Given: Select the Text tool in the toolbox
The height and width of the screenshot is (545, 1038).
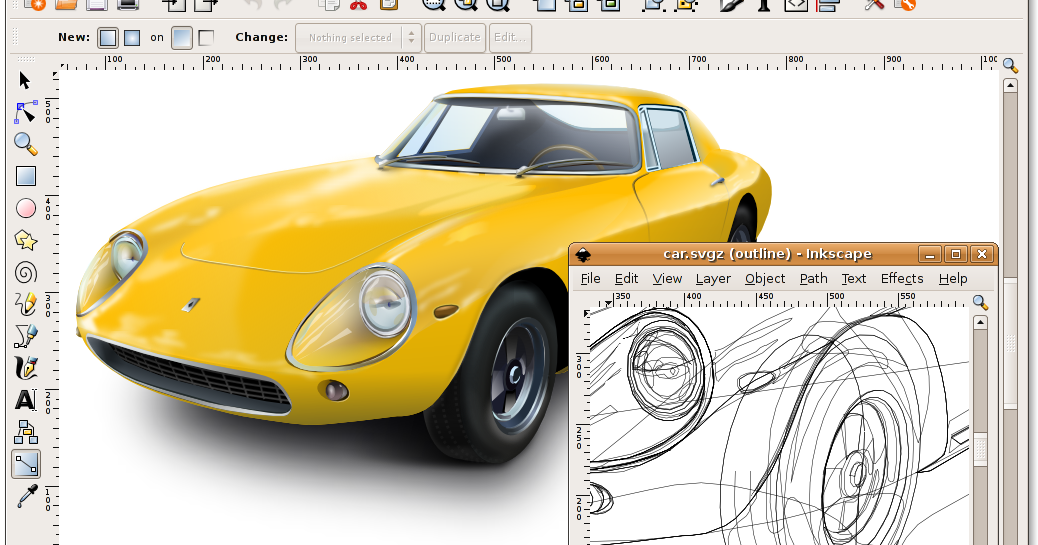Looking at the screenshot, I should [x=26, y=400].
